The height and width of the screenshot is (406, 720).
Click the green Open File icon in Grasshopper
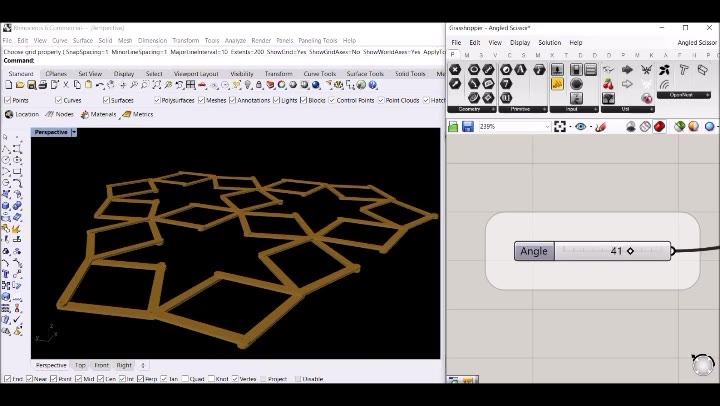[453, 126]
